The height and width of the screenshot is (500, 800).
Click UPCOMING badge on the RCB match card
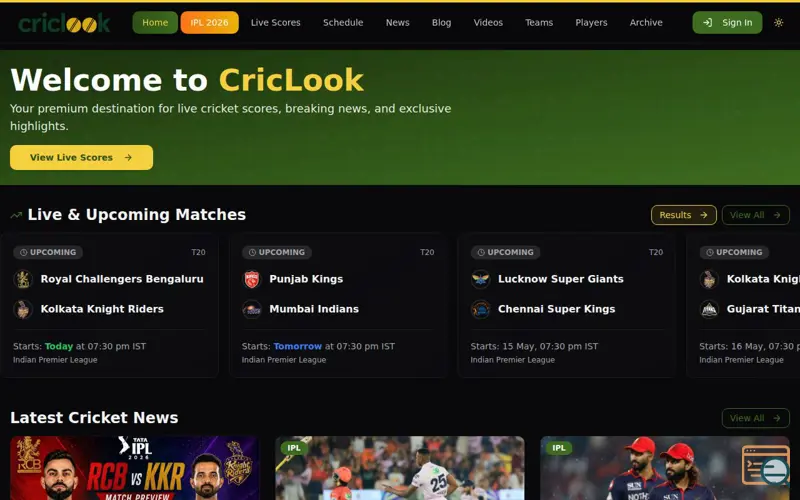pos(48,252)
